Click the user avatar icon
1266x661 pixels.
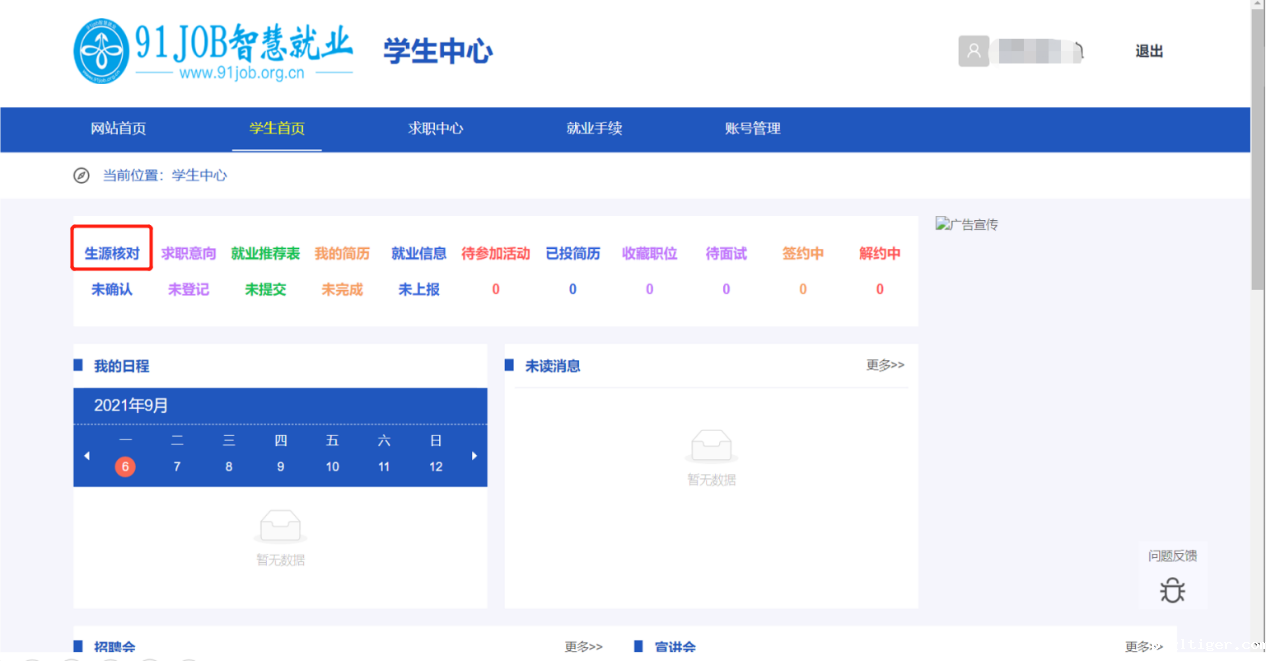coord(973,51)
